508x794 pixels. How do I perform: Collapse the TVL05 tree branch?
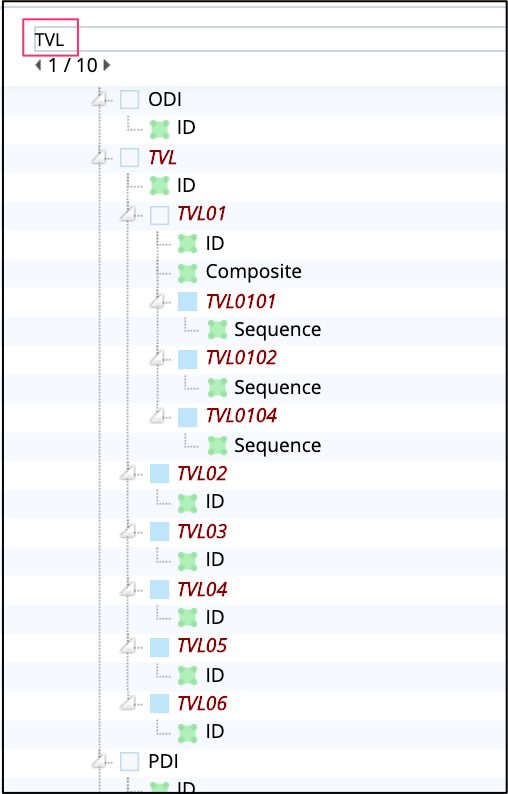(x=129, y=646)
